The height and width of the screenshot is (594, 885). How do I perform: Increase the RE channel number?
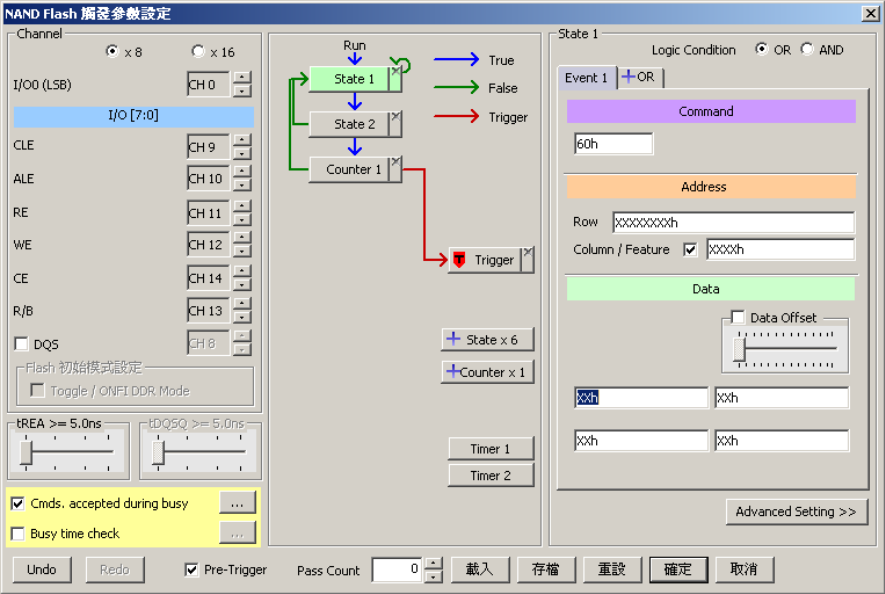[242, 207]
